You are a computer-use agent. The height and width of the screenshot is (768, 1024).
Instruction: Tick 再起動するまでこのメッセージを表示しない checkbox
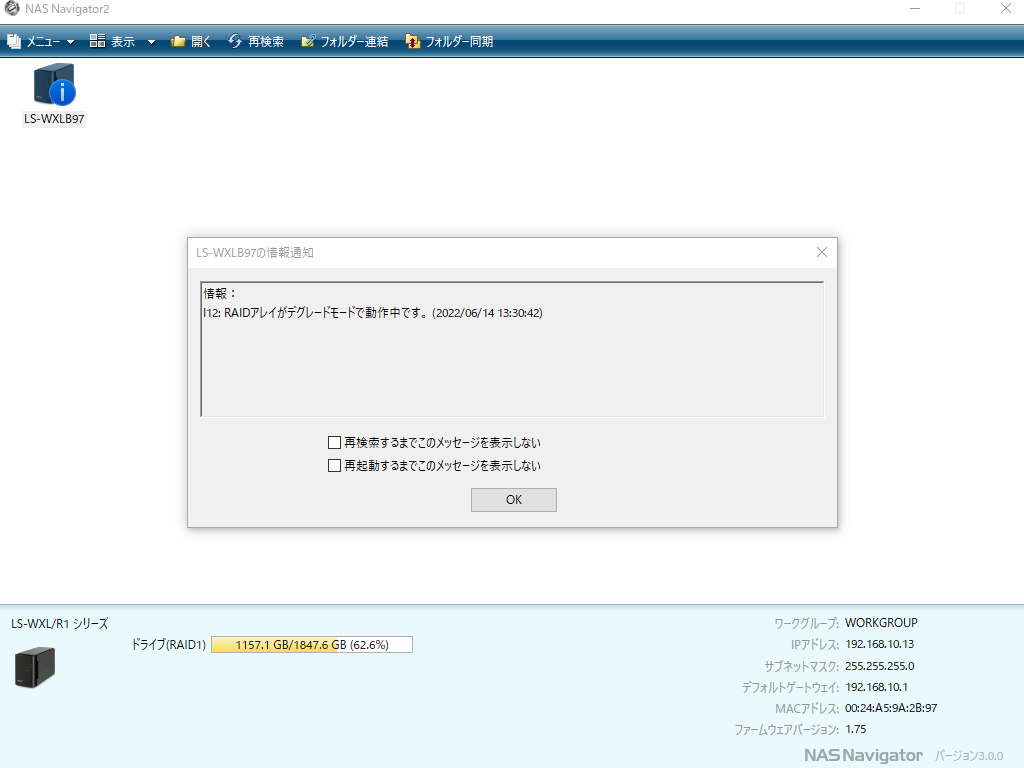tap(335, 465)
